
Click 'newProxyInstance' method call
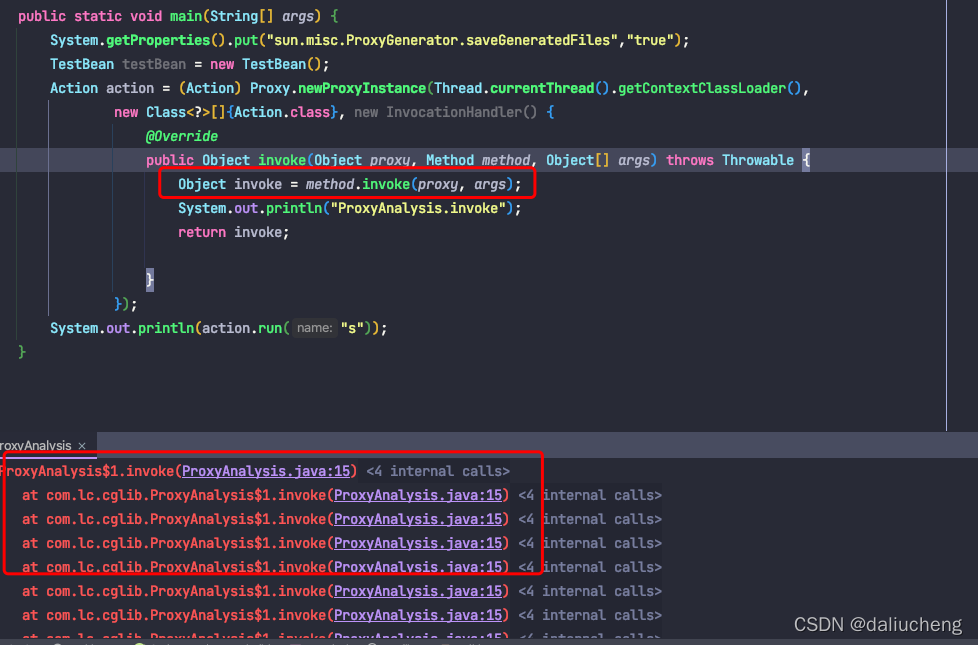[362, 88]
